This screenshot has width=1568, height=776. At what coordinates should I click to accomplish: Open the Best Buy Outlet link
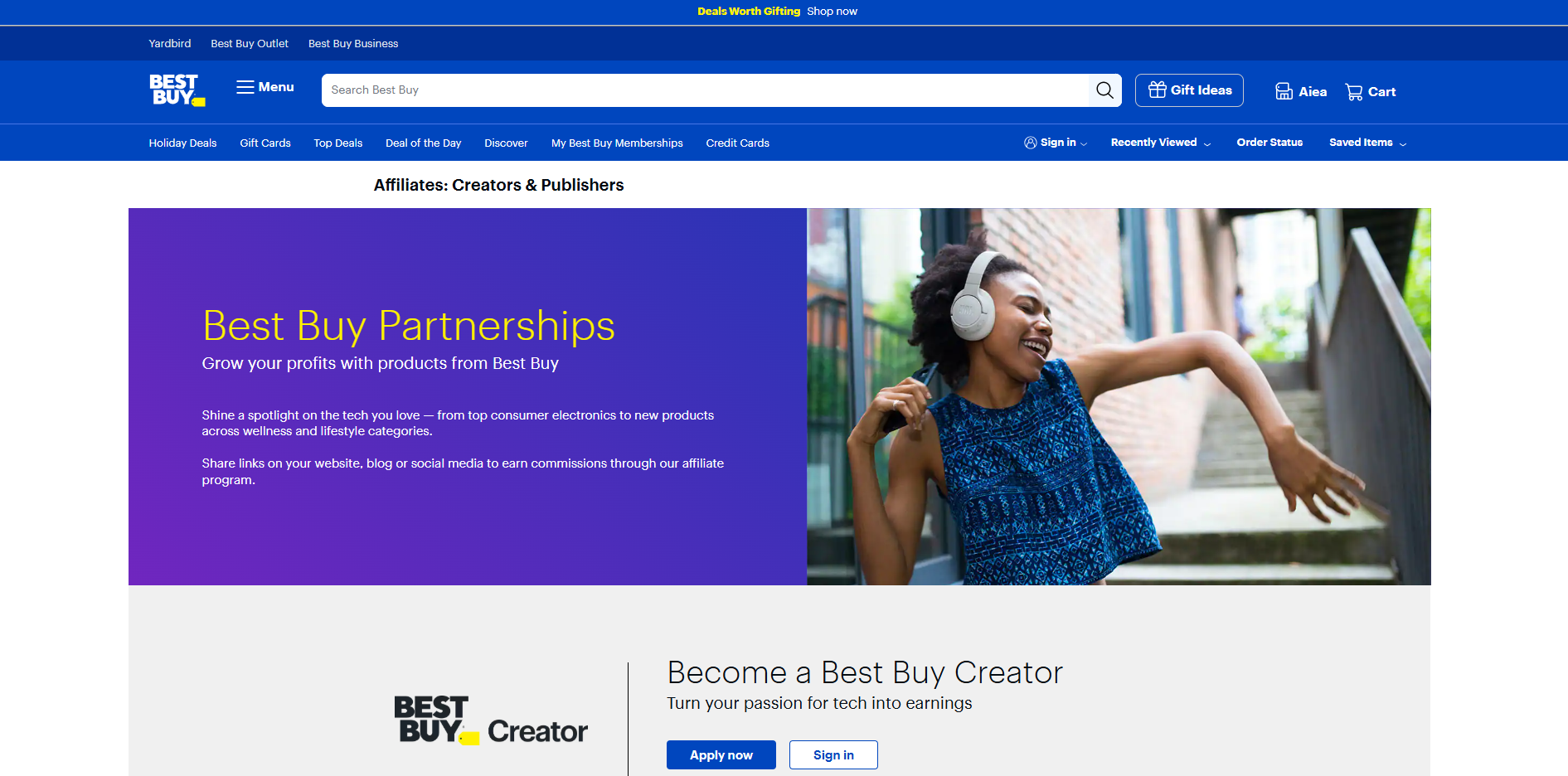(250, 44)
